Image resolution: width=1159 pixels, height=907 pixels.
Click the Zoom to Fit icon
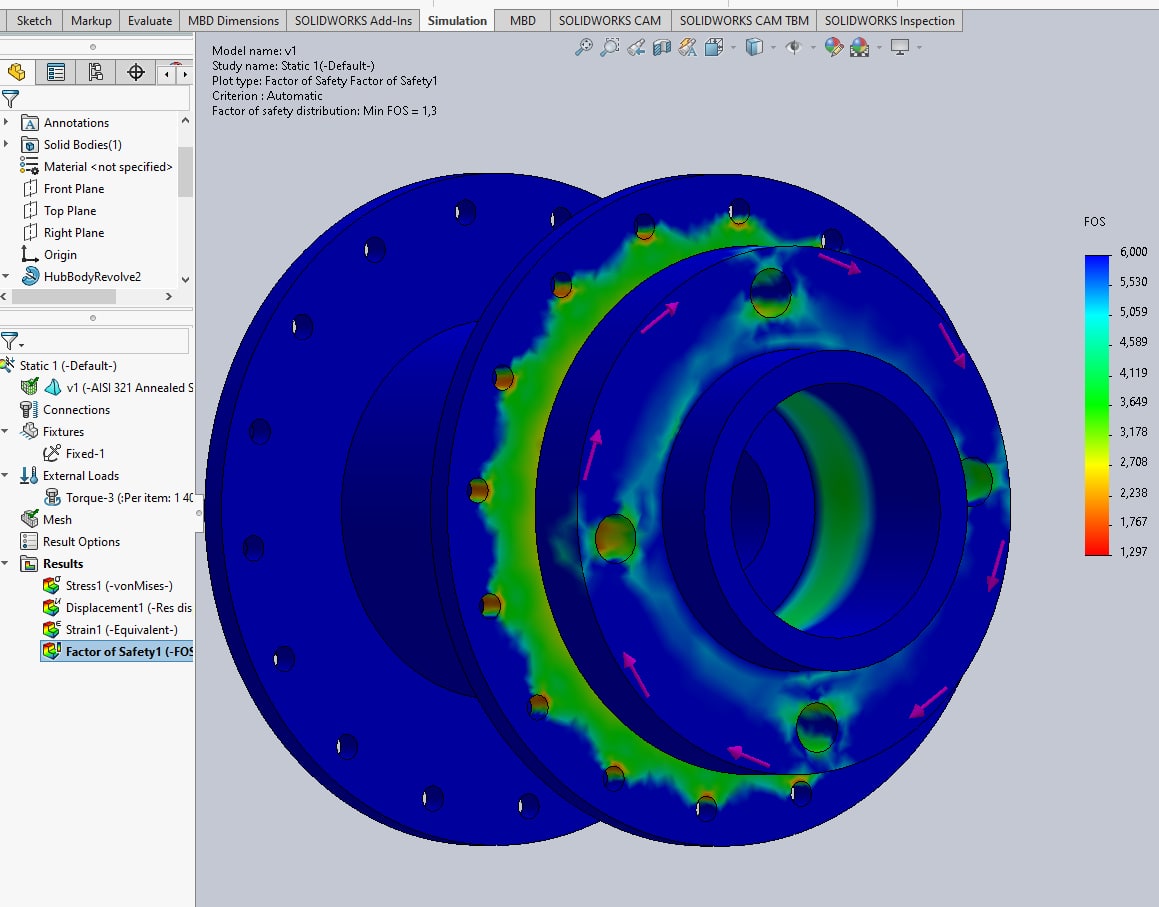tap(583, 47)
